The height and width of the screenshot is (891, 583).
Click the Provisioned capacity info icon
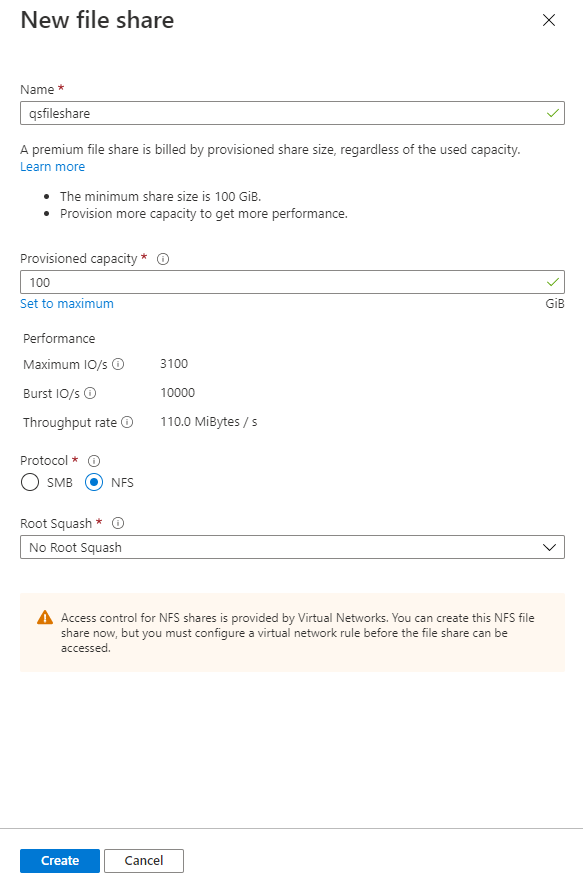click(x=163, y=259)
